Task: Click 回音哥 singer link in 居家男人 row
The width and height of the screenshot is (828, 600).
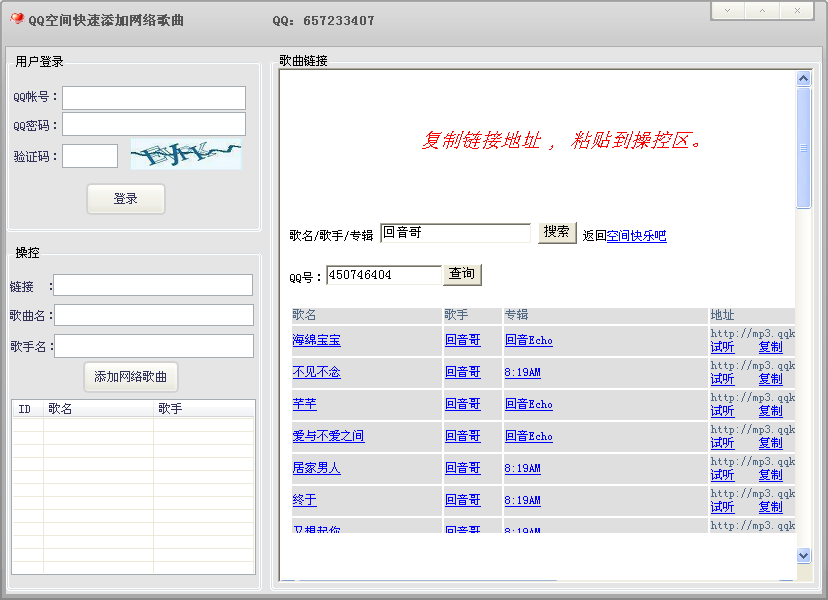Action: (463, 468)
